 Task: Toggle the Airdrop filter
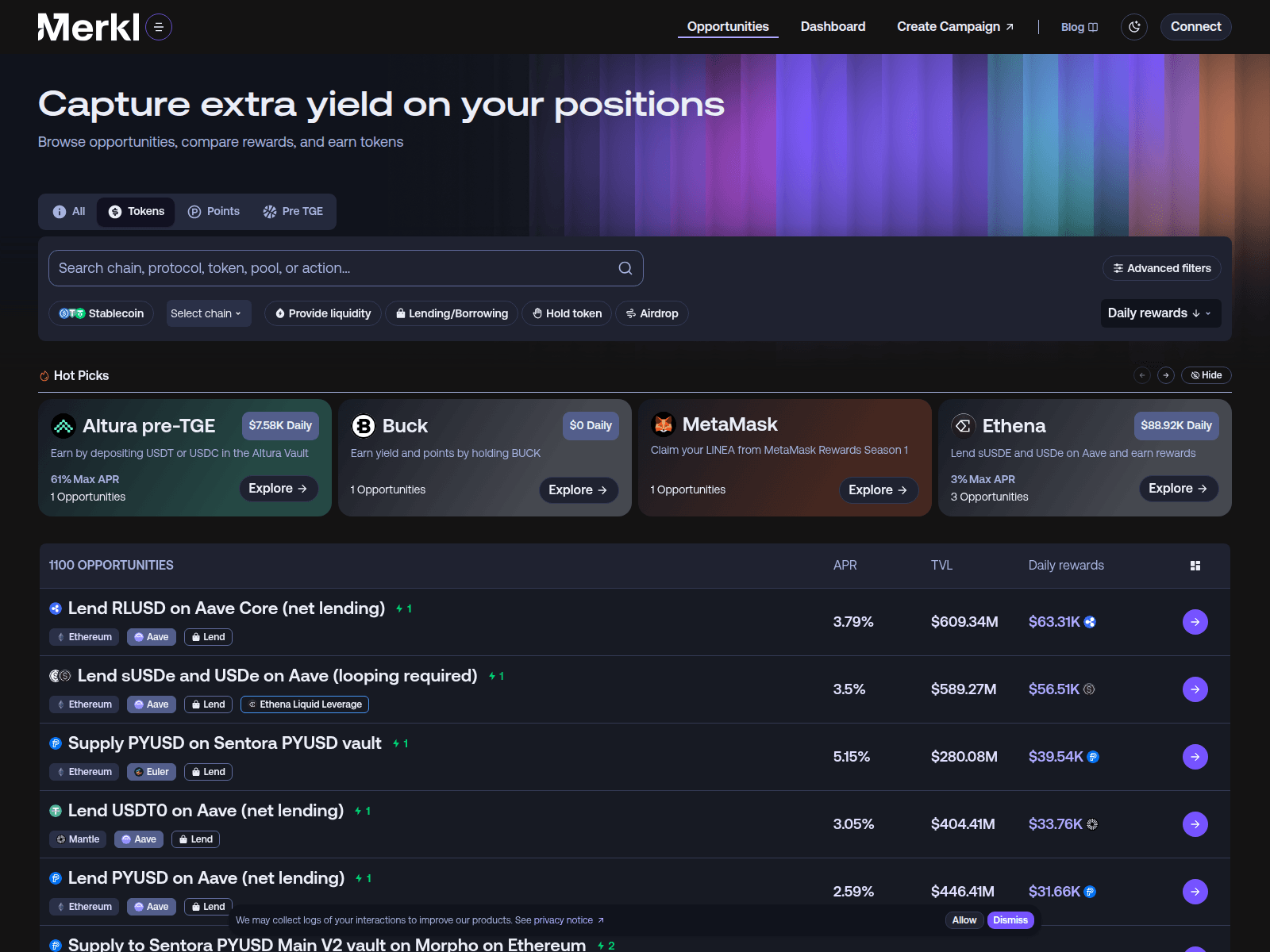(x=652, y=313)
